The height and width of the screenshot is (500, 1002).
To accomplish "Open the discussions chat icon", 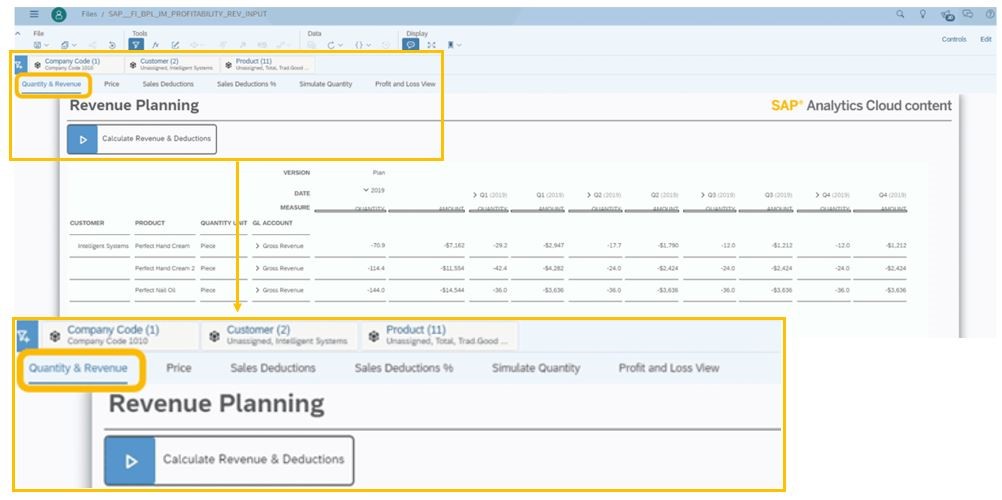I will coord(968,14).
